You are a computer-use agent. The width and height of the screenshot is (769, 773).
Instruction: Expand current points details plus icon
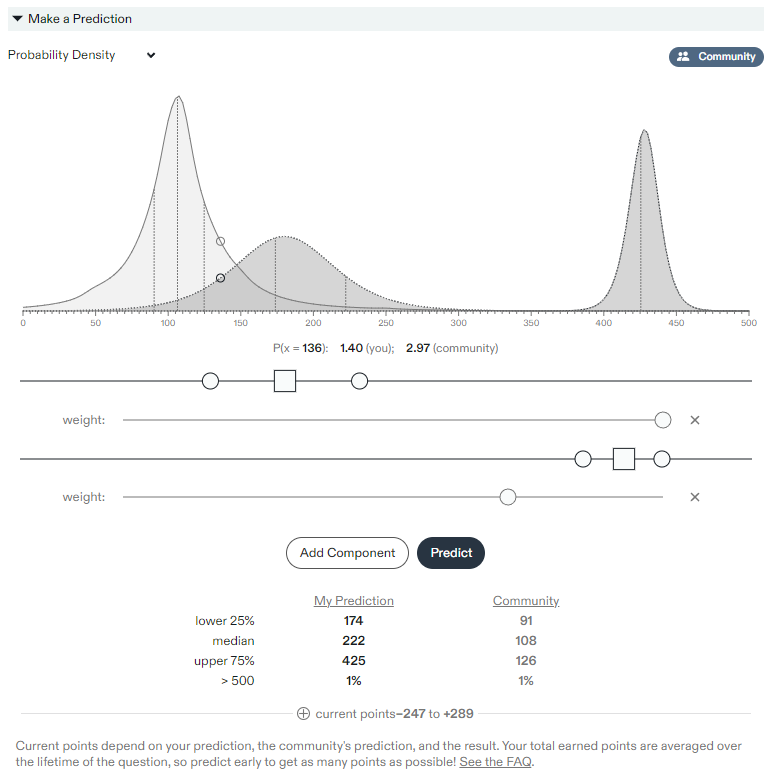click(303, 714)
